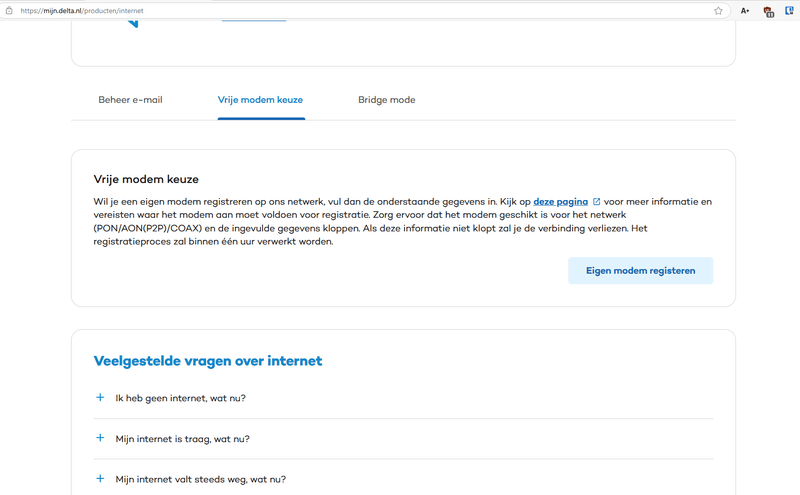Click the external link icon after 'deze pagina'
This screenshot has width=800, height=495.
(597, 202)
